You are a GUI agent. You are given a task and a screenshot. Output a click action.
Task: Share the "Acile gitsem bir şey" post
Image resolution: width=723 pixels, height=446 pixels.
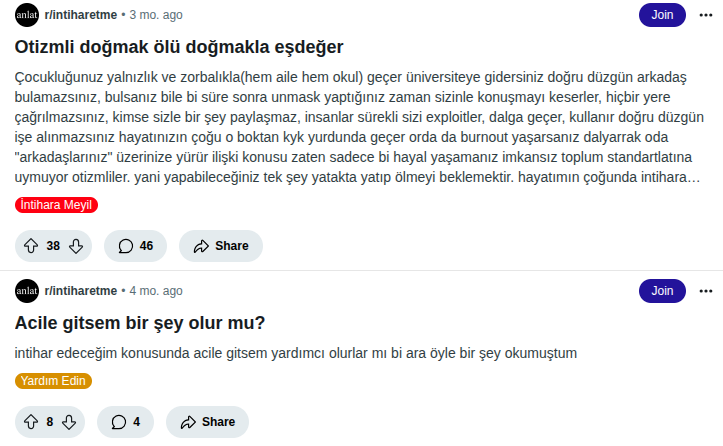(x=207, y=422)
